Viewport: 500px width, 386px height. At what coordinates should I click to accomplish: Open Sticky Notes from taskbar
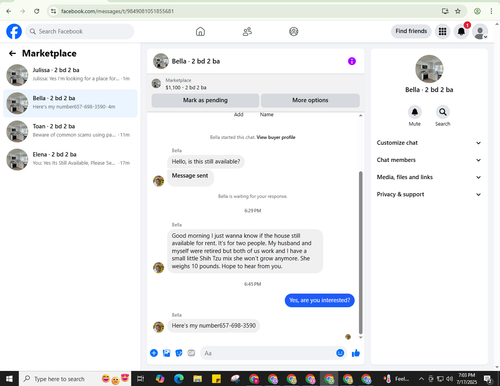216,379
